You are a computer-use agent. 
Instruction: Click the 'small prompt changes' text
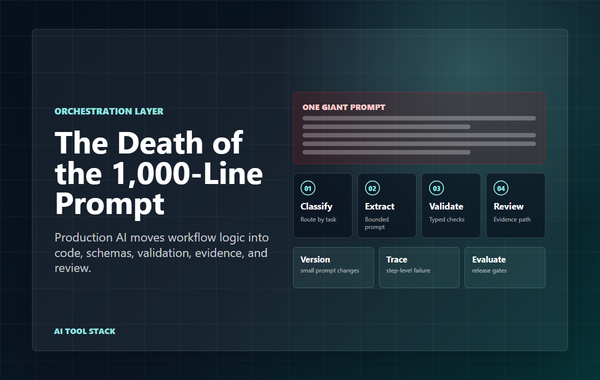click(330, 271)
